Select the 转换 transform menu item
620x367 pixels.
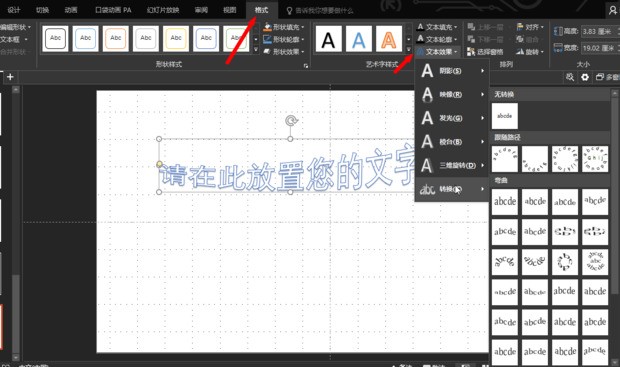(x=452, y=189)
